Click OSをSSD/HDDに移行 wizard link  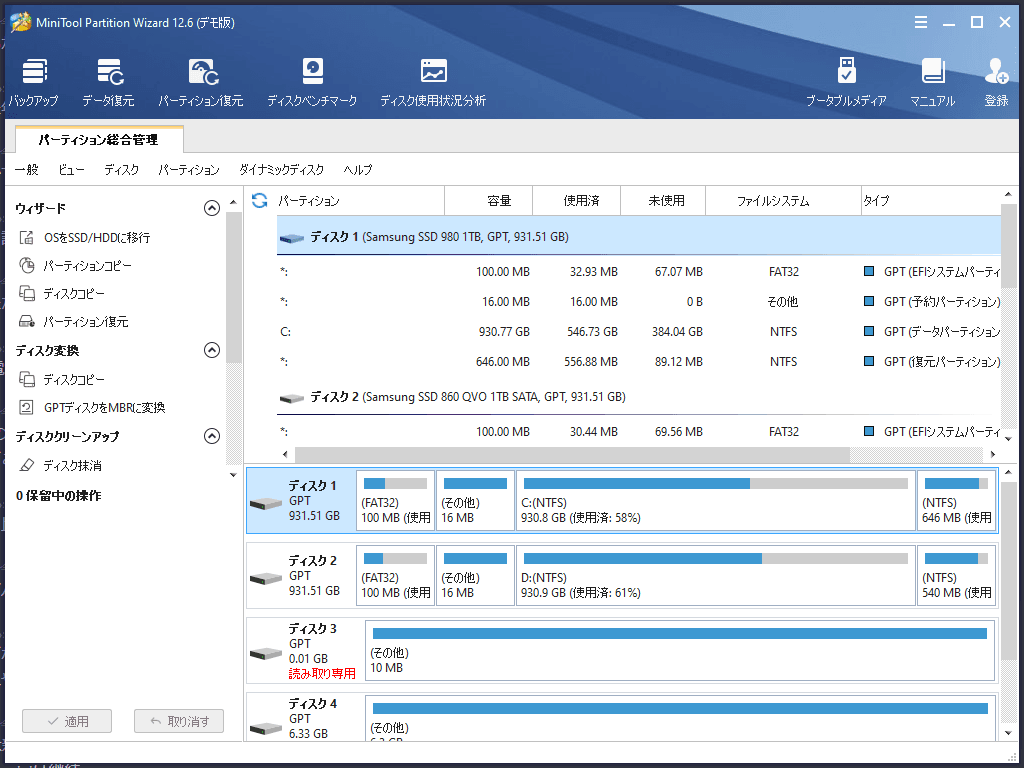point(96,238)
